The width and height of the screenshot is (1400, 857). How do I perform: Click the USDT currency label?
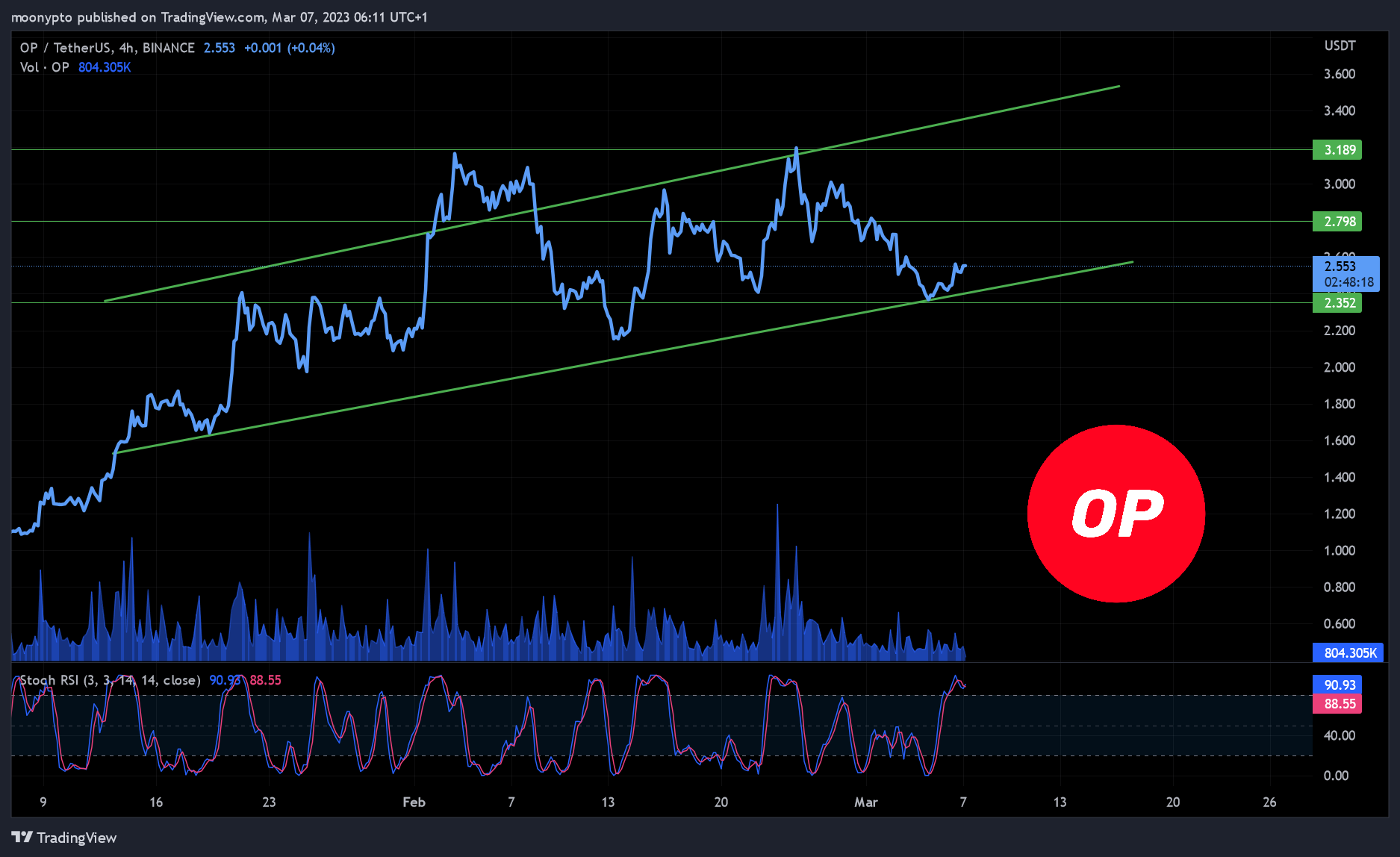point(1340,46)
